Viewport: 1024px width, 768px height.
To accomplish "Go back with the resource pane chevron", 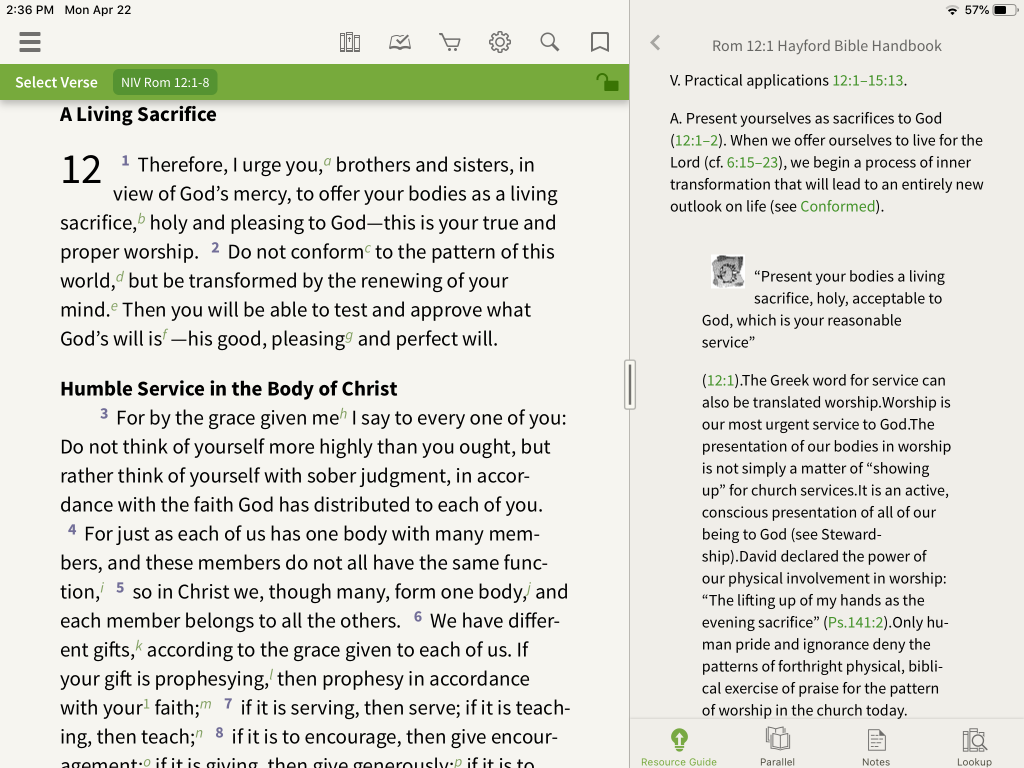I will coord(655,43).
